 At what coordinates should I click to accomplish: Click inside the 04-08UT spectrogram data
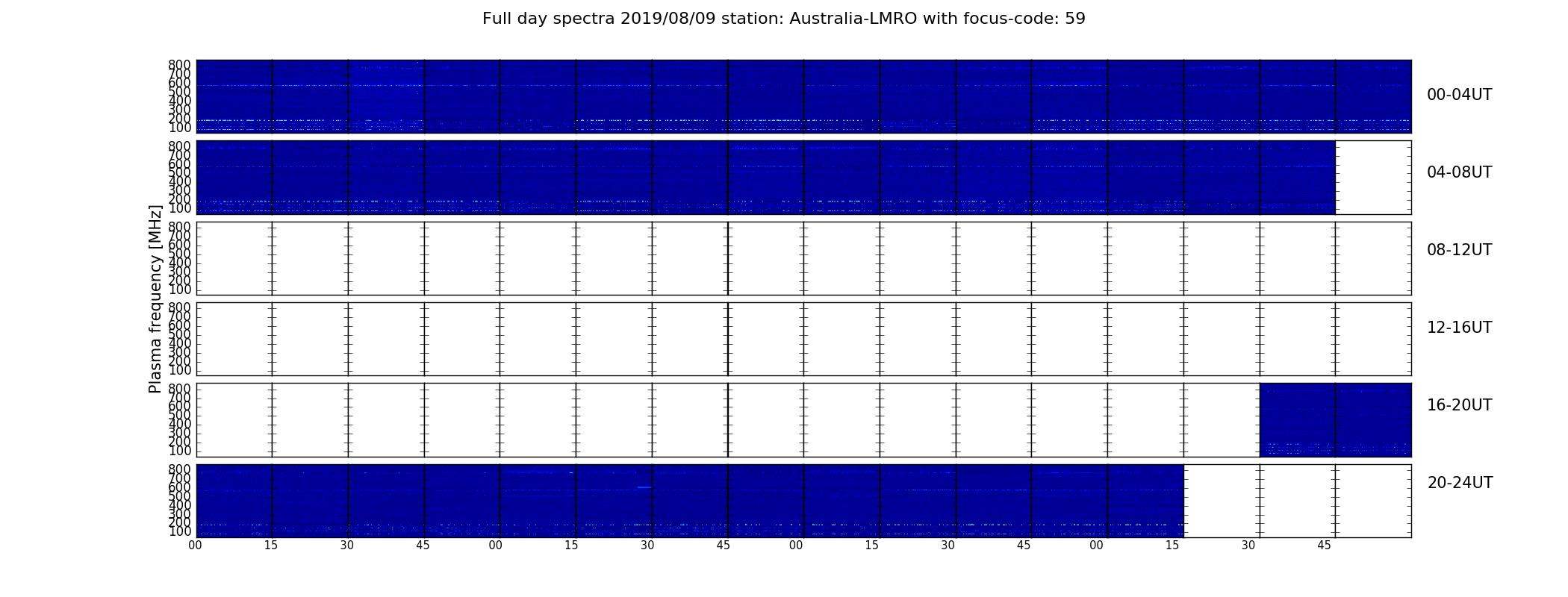coord(765,178)
